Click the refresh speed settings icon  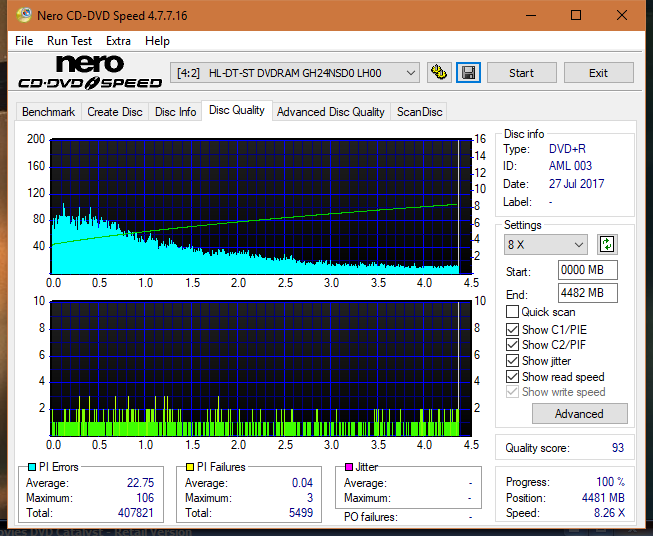607,244
